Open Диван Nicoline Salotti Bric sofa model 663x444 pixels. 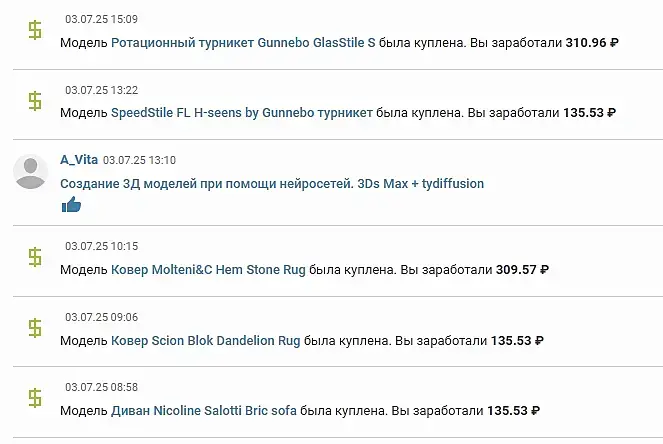pyautogui.click(x=203, y=411)
